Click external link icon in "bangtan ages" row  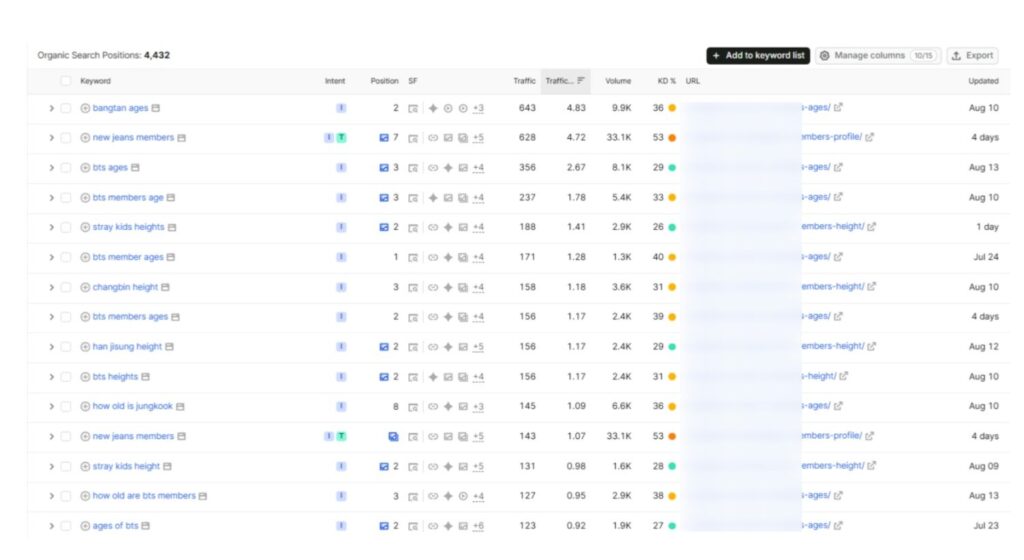839,108
